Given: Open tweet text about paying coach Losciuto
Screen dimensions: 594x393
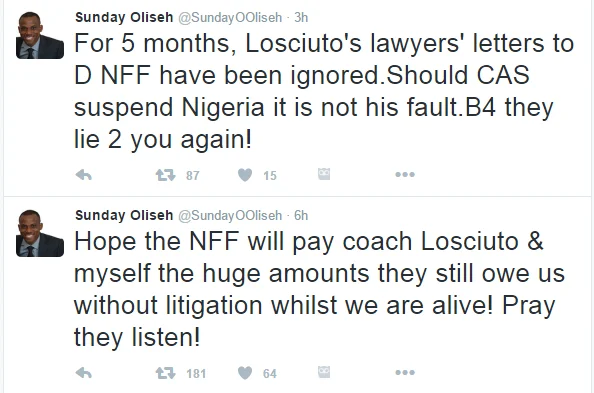Looking at the screenshot, I should click(x=319, y=289).
